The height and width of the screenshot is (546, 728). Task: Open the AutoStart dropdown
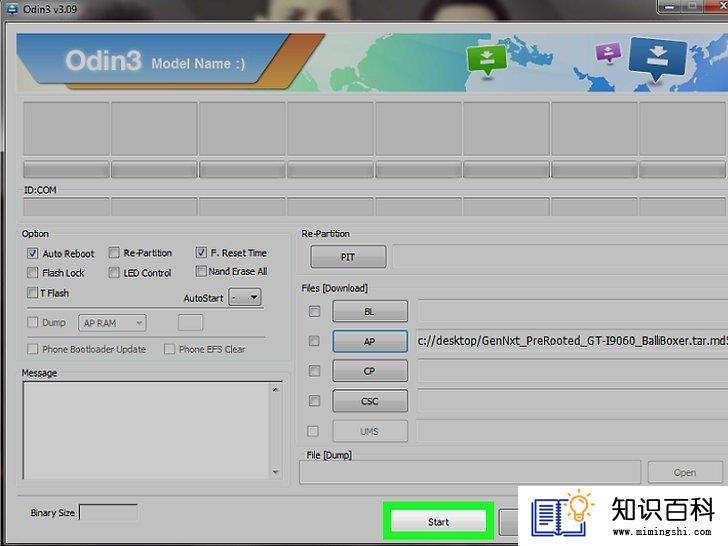tap(246, 297)
